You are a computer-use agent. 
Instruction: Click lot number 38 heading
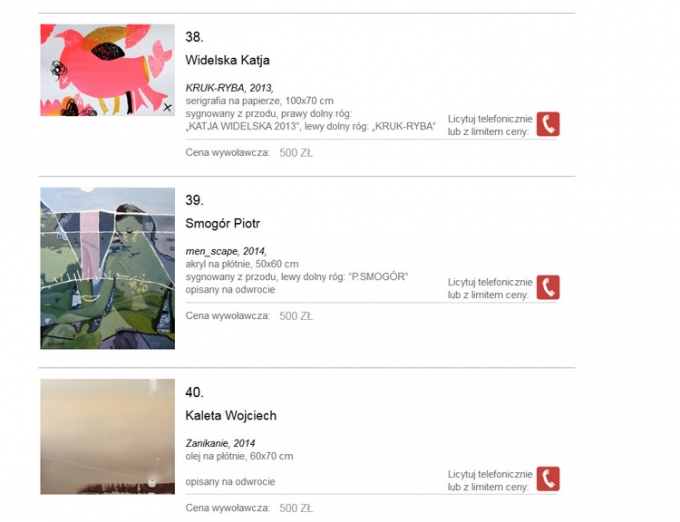194,37
